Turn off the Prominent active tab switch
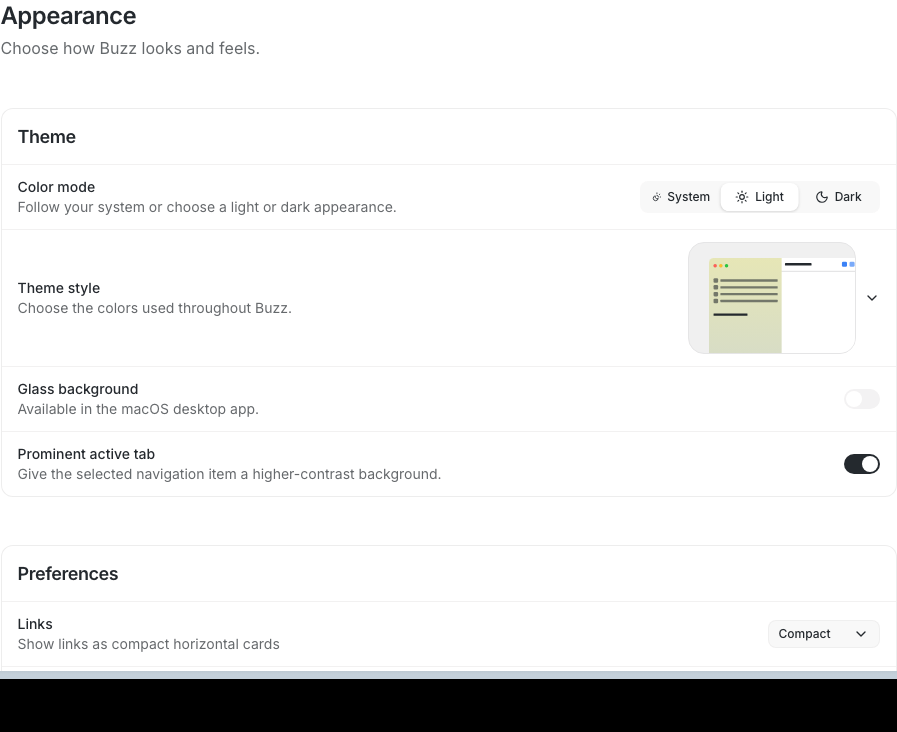Screen dimensions: 897x732 tap(862, 464)
